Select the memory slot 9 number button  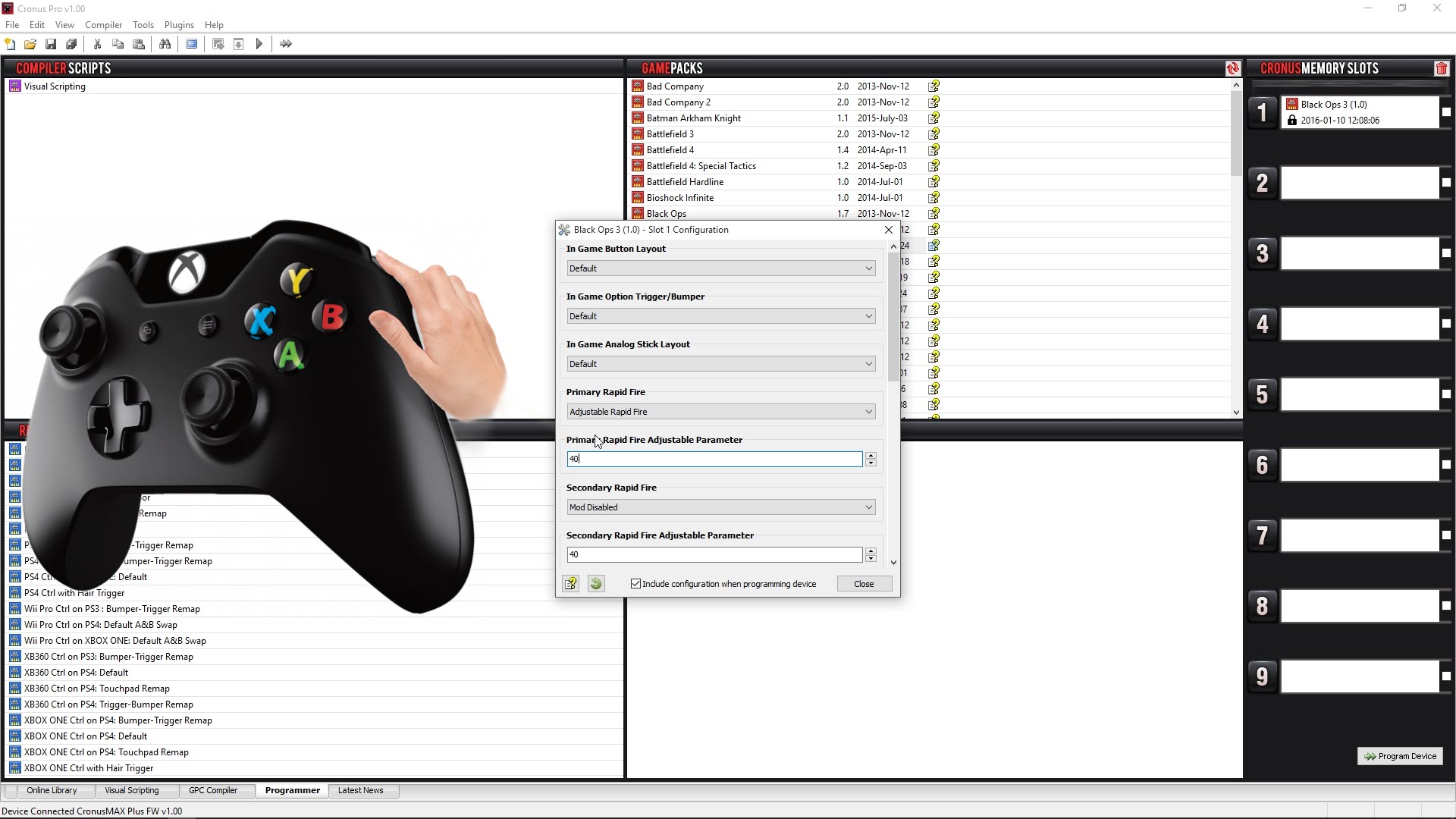(1262, 676)
